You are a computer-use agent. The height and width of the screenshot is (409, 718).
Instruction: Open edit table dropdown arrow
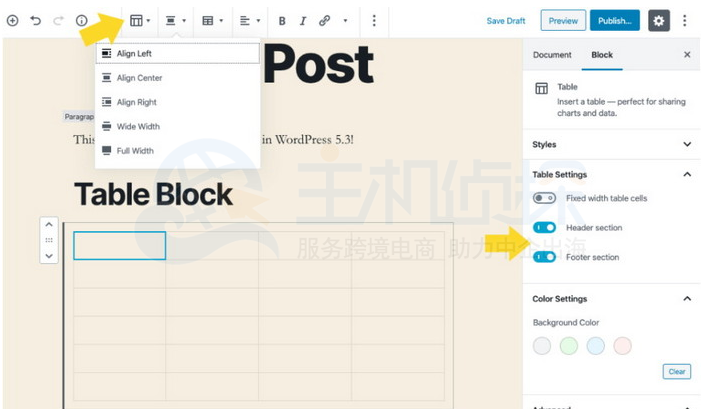click(221, 21)
